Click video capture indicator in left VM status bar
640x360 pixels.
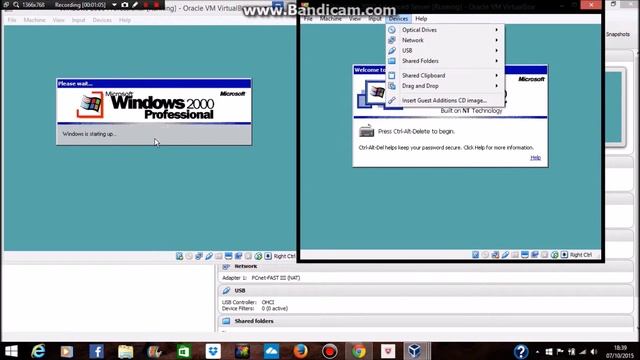click(238, 256)
